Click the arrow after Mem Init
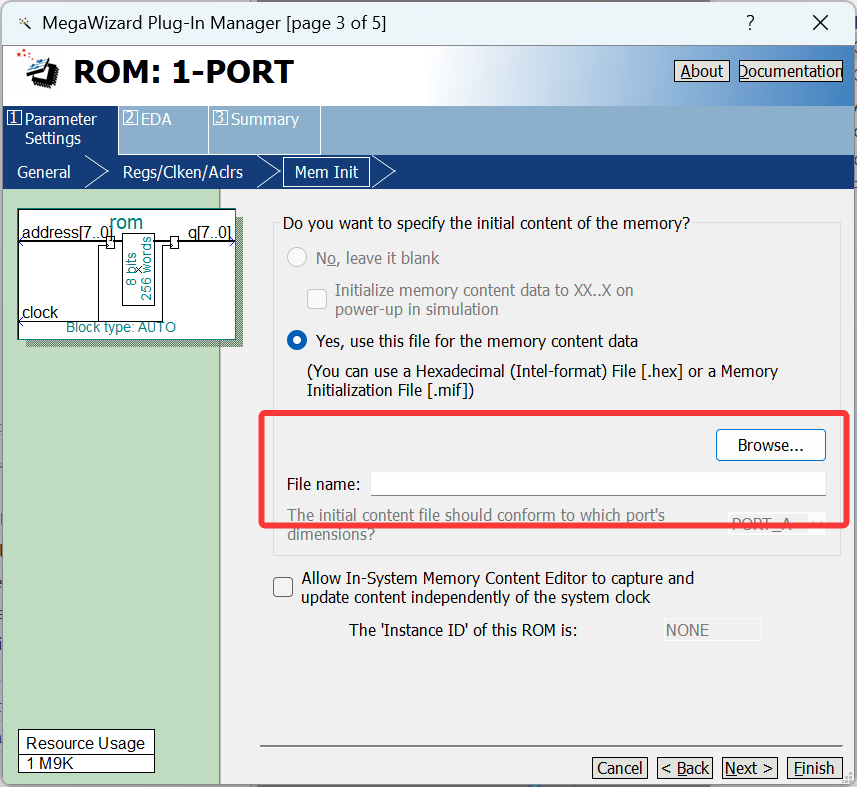 pyautogui.click(x=384, y=172)
